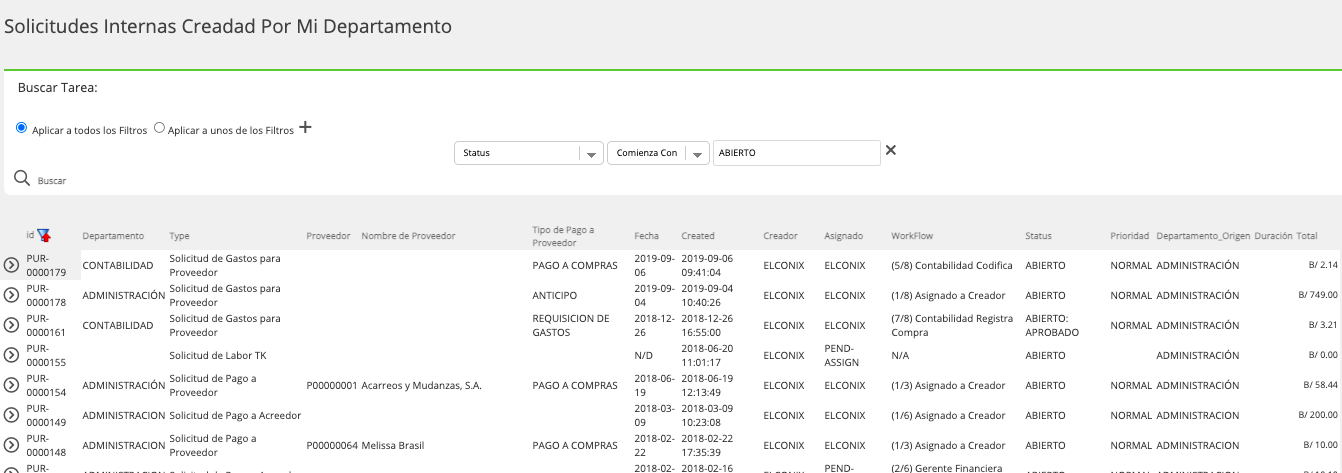
Task: Sort by Total column header
Action: point(1307,236)
